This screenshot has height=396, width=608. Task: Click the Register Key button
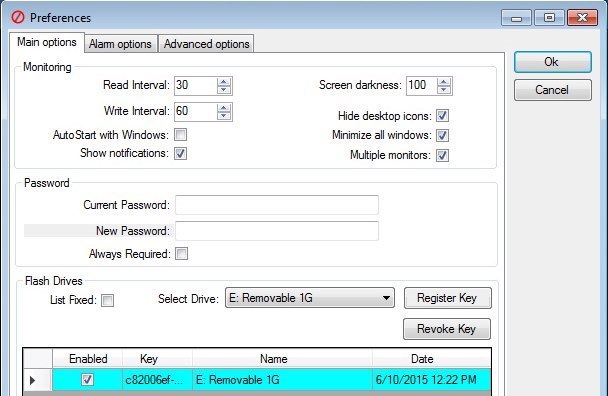(447, 298)
